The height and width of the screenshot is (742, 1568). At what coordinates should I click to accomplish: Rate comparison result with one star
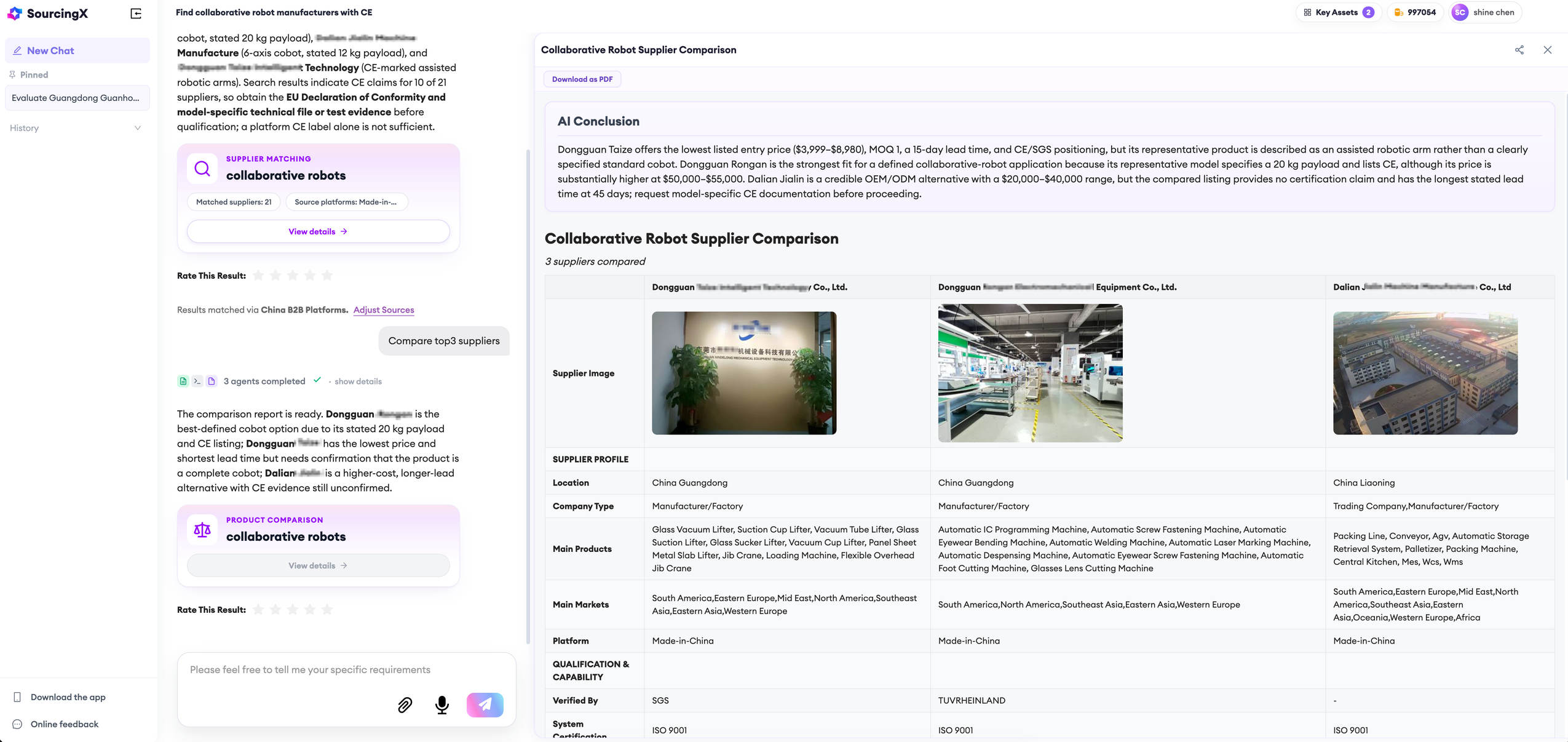click(258, 610)
